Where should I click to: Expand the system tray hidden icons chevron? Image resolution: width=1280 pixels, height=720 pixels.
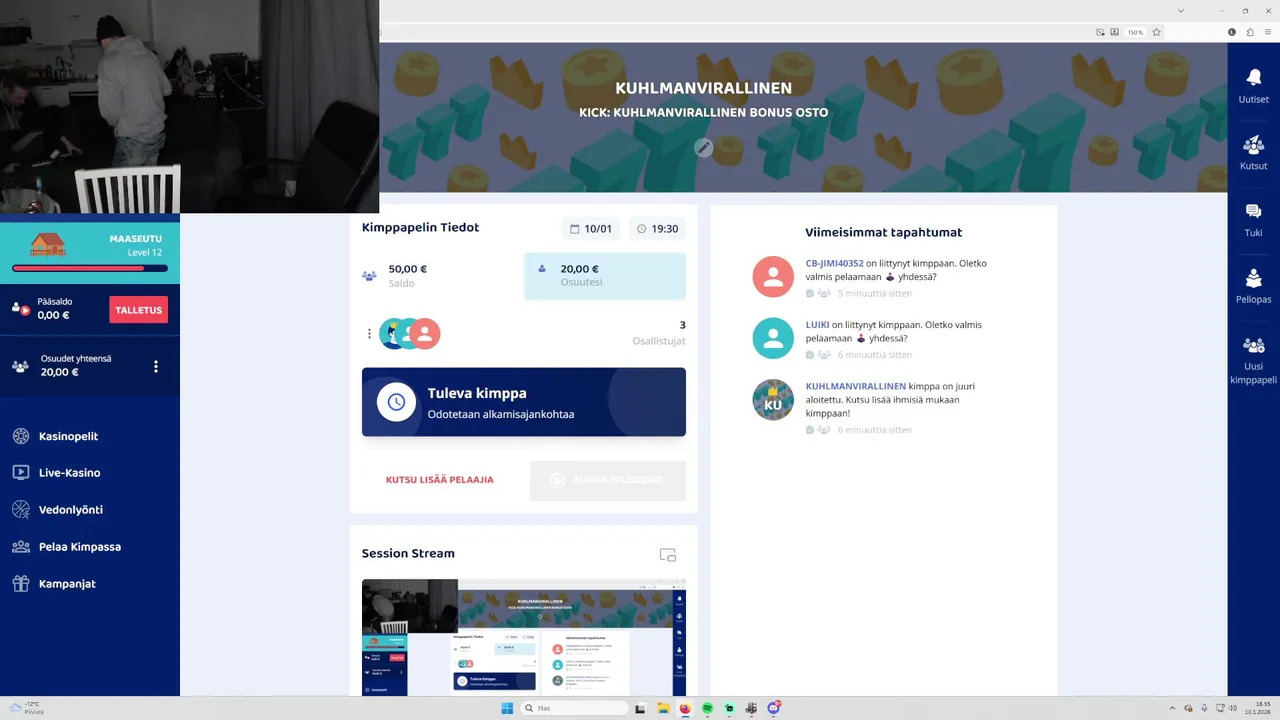[1174, 708]
